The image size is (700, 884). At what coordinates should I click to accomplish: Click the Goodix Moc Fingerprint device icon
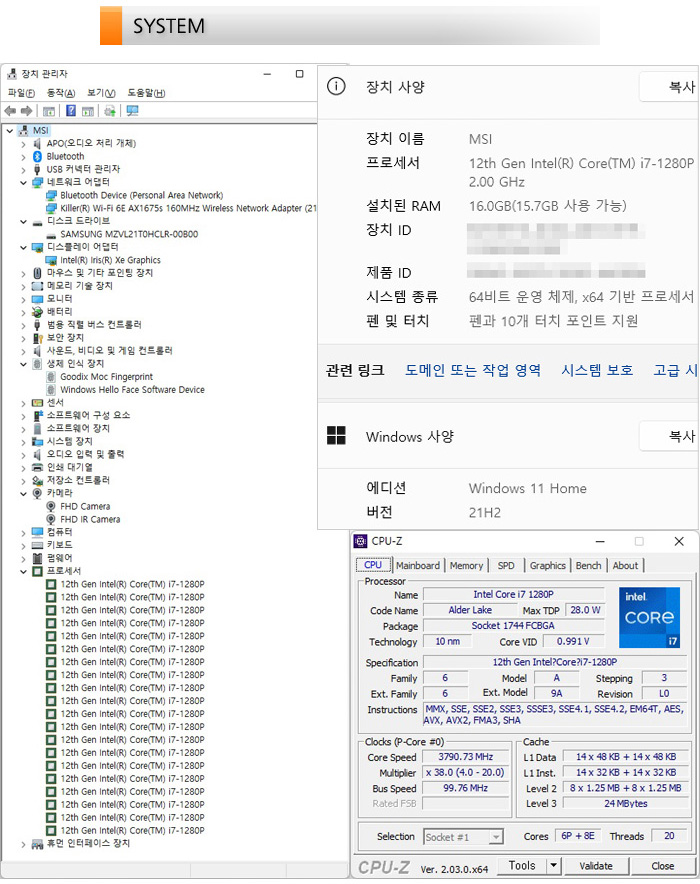point(51,377)
